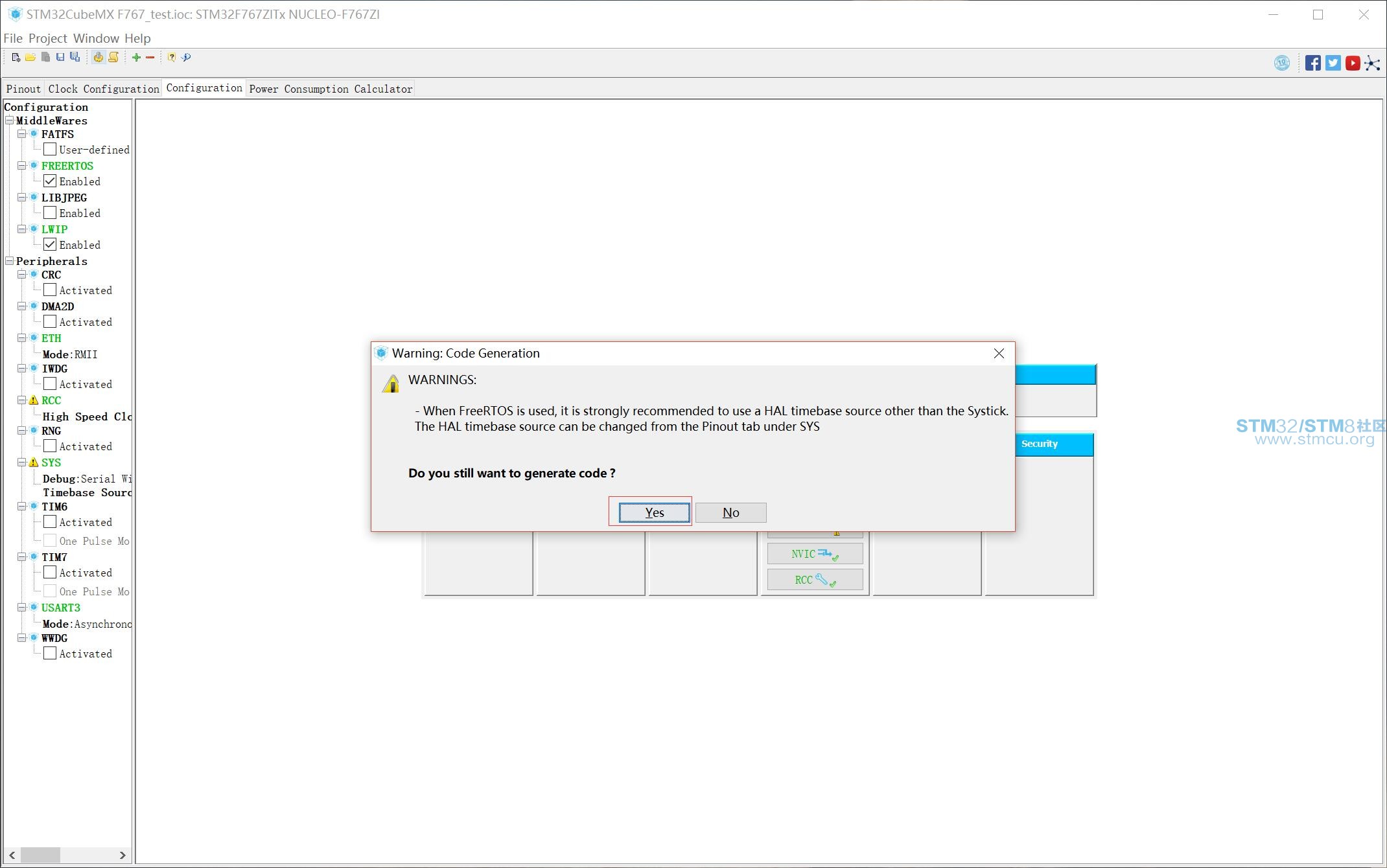
Task: Open the RCC configuration button
Action: 815,580
